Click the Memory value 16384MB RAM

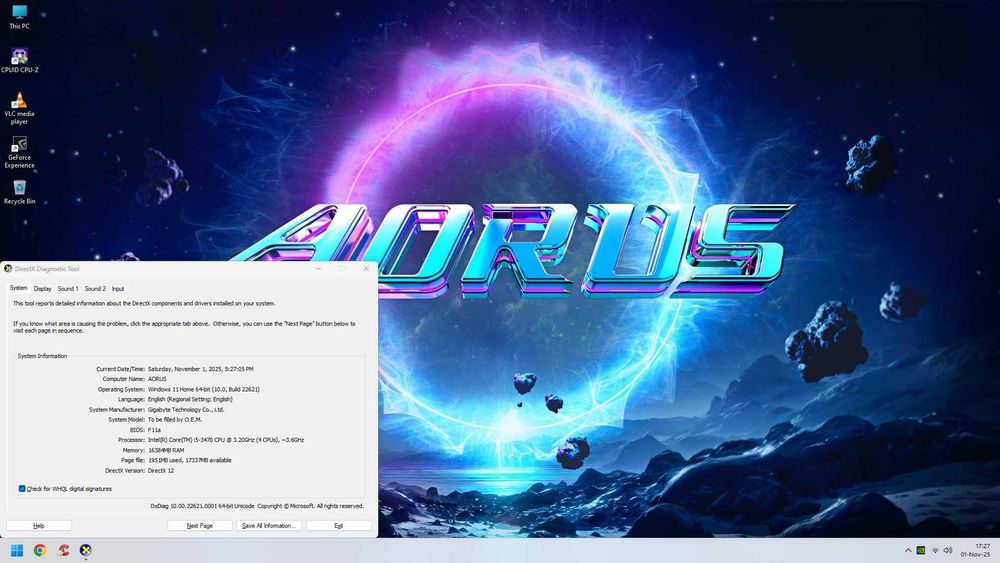coord(166,450)
